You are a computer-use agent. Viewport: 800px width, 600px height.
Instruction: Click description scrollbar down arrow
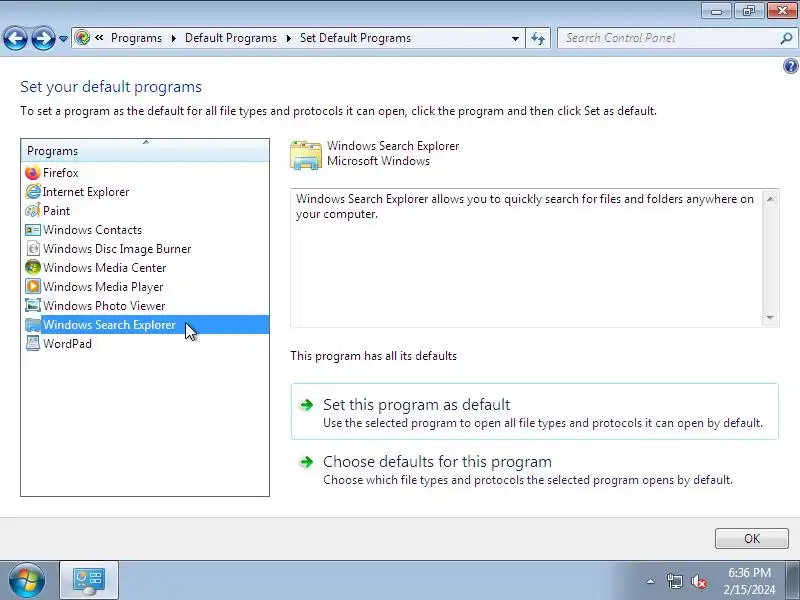770,318
